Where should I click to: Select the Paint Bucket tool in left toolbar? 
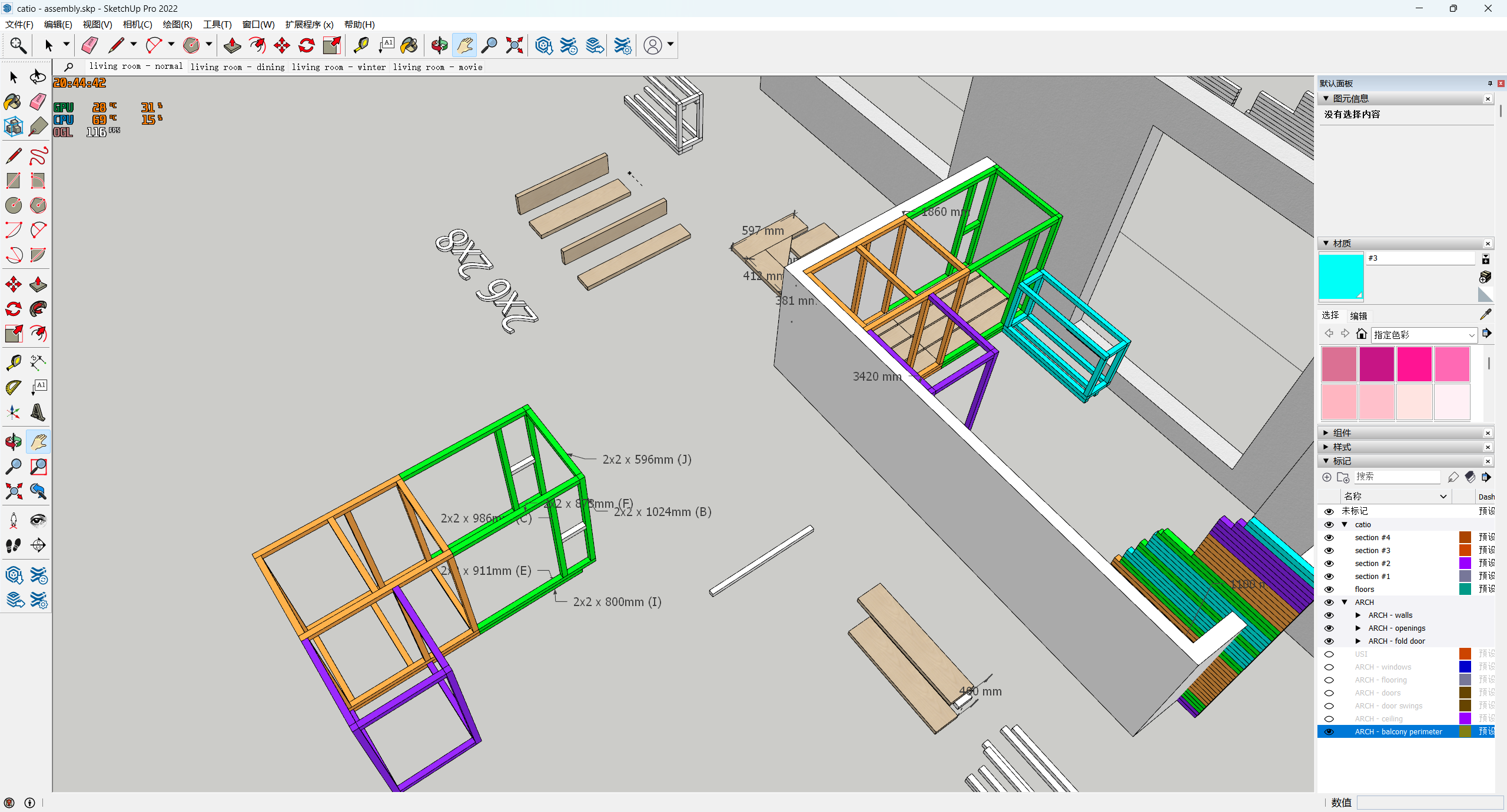[12, 102]
